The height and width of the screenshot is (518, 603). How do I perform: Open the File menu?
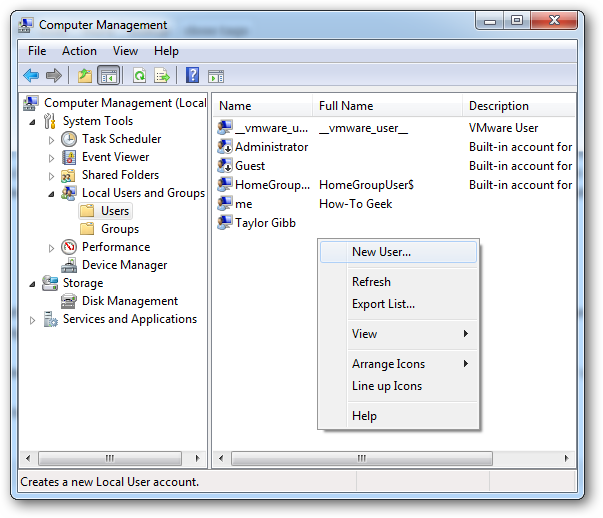(x=37, y=51)
